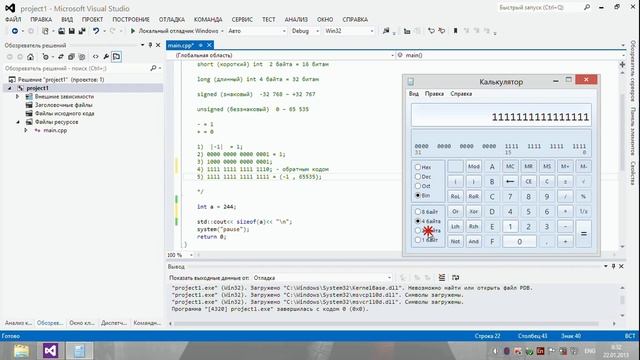Click the Quick Launch search magnifier icon
The height and width of the screenshot is (360, 640).
tap(587, 7)
